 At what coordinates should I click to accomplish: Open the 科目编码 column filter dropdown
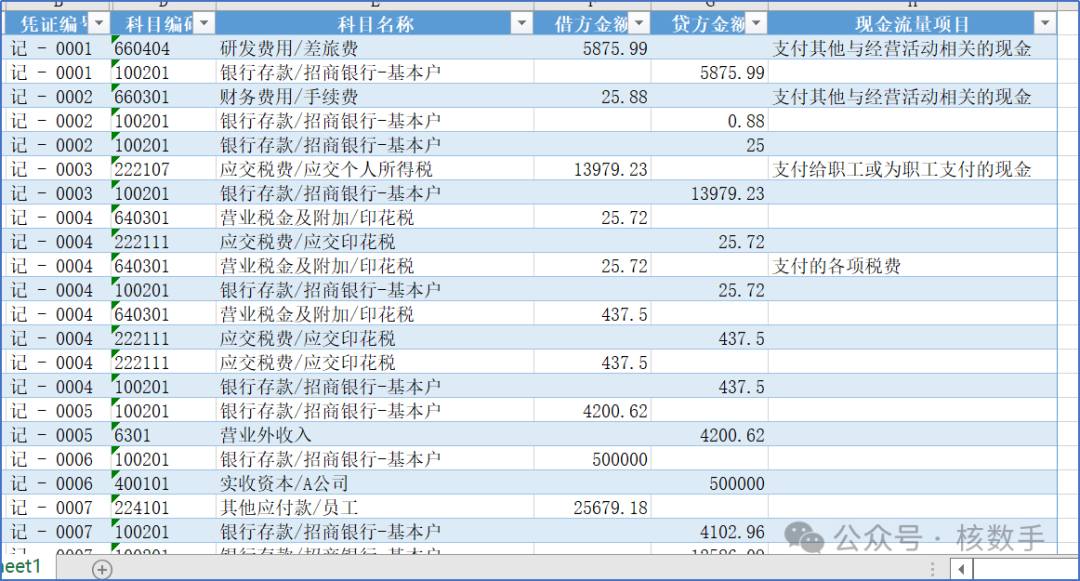(x=204, y=23)
